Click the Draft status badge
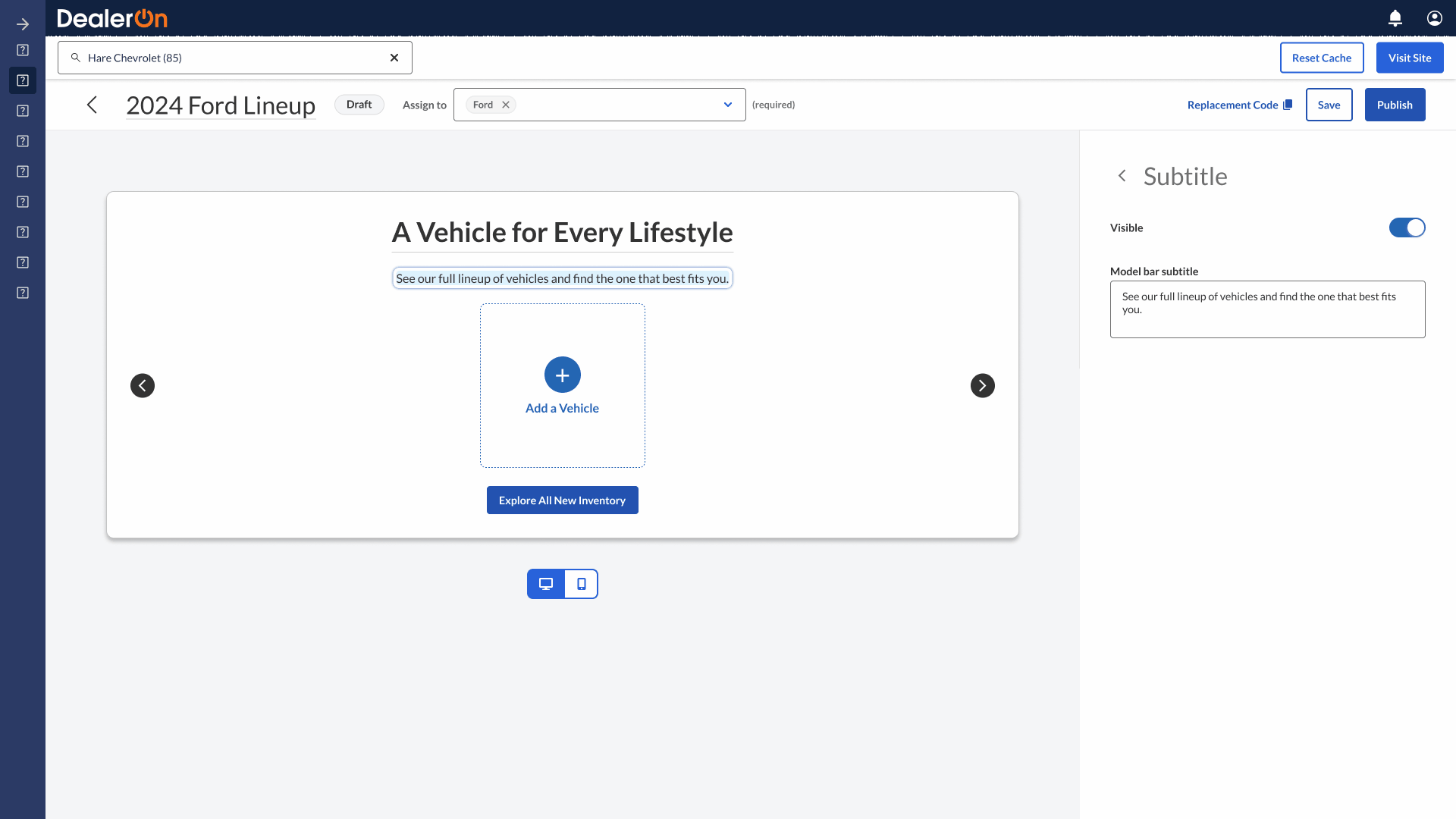The width and height of the screenshot is (1456, 819). 359,105
